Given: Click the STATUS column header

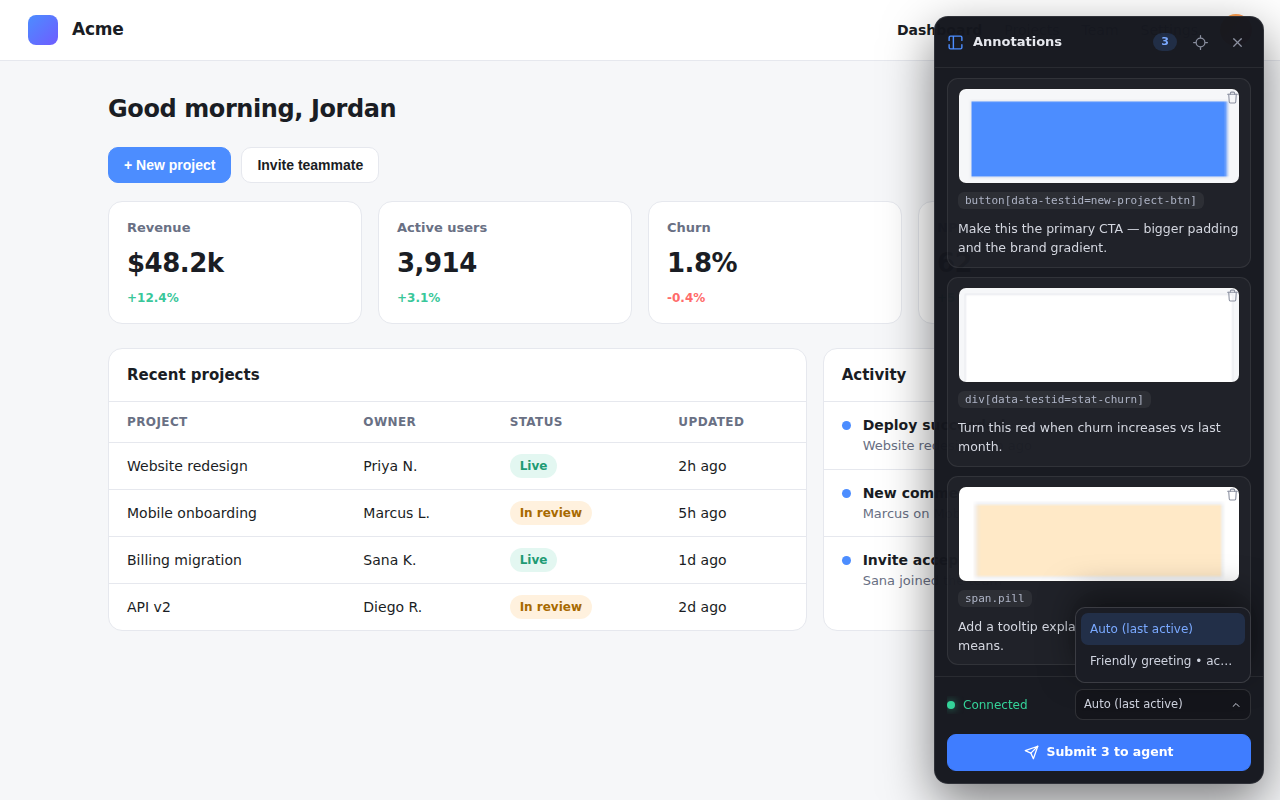Looking at the screenshot, I should (536, 422).
